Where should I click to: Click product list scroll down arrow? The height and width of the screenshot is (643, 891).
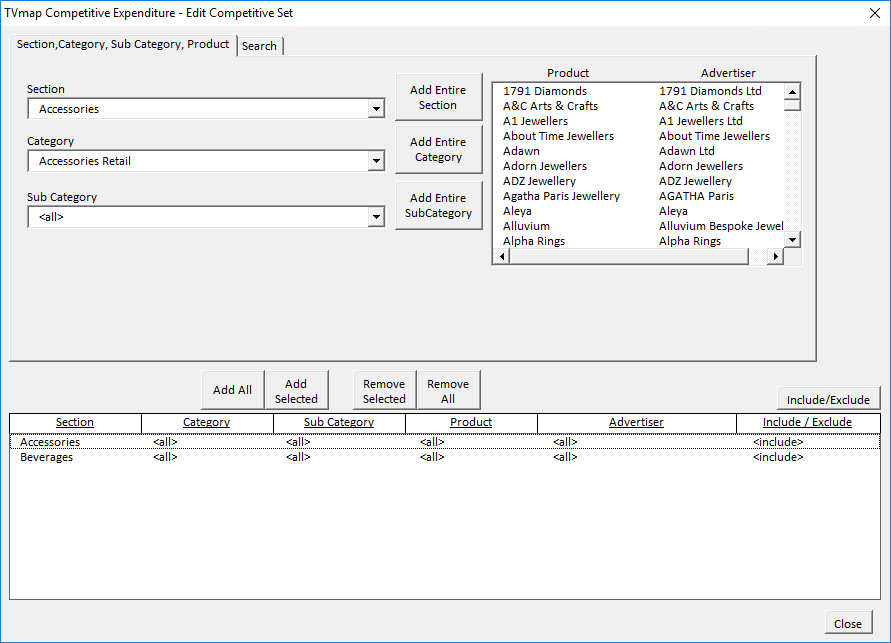point(792,239)
